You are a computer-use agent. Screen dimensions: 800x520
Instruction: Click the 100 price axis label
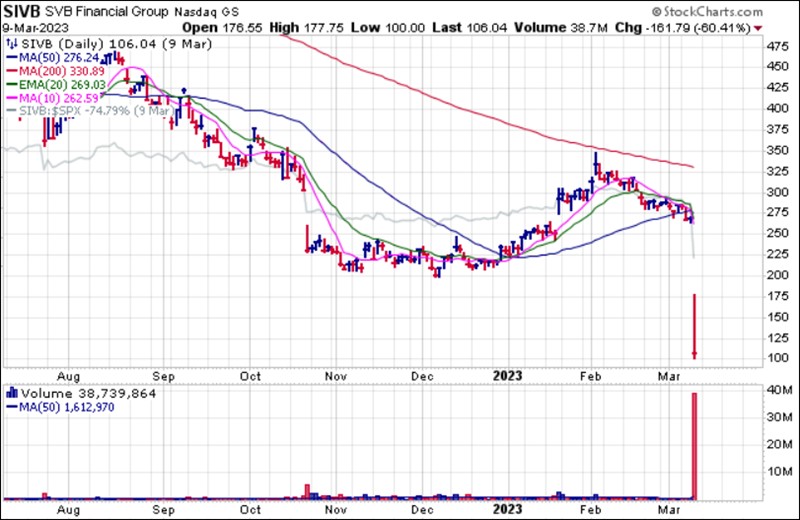778,358
